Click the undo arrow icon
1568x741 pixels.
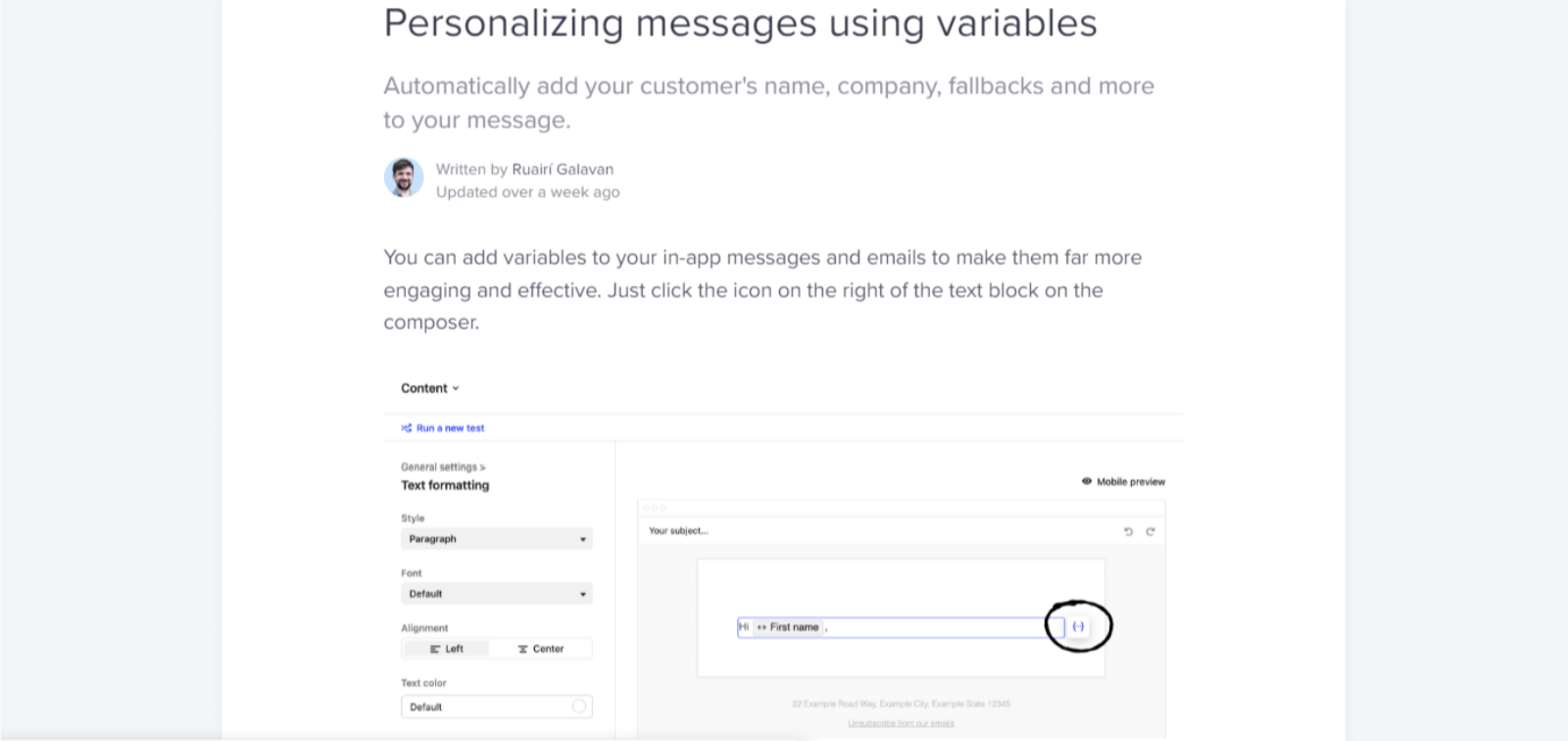tap(1128, 531)
